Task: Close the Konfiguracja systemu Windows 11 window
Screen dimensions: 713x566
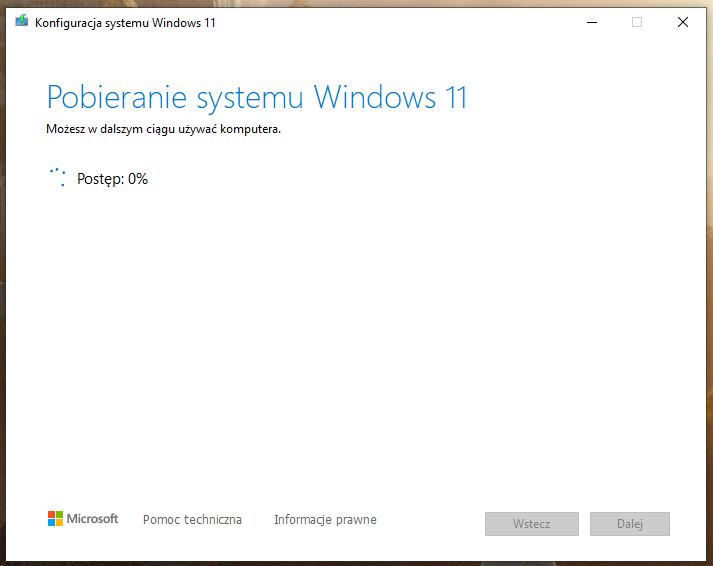Action: 683,22
